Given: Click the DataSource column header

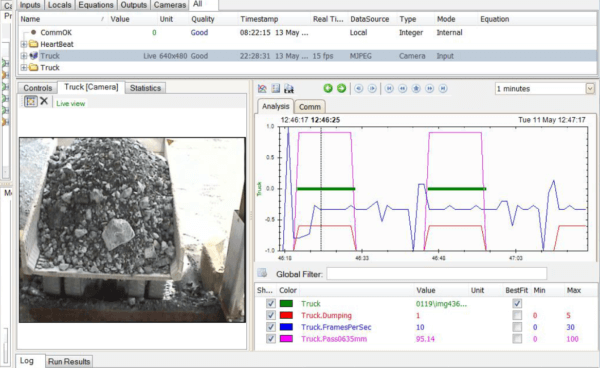Looking at the screenshot, I should 370,19.
